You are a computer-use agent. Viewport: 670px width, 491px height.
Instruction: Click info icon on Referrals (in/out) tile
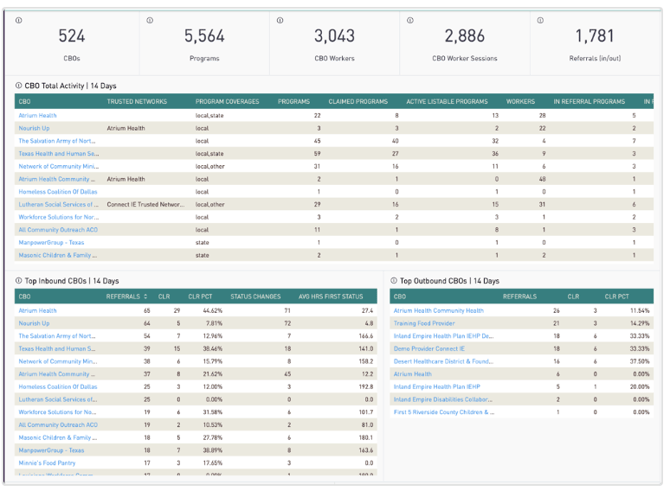tap(541, 20)
